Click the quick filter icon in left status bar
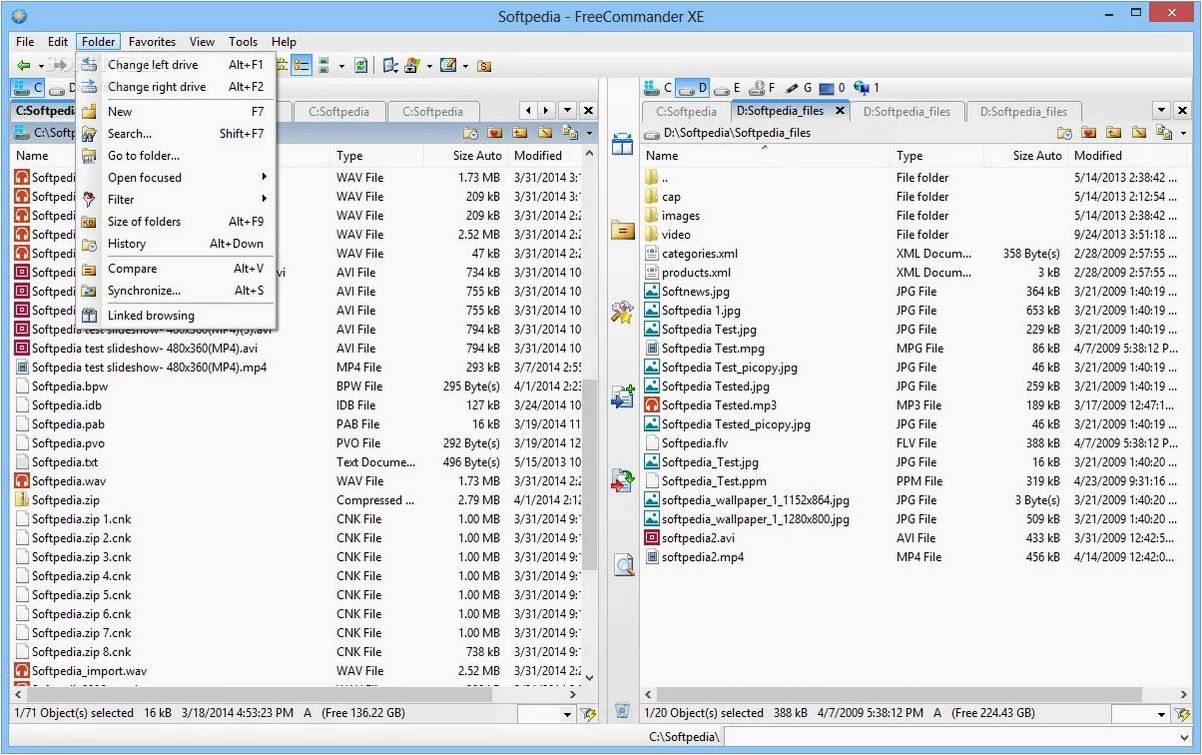1202x755 pixels. click(587, 714)
